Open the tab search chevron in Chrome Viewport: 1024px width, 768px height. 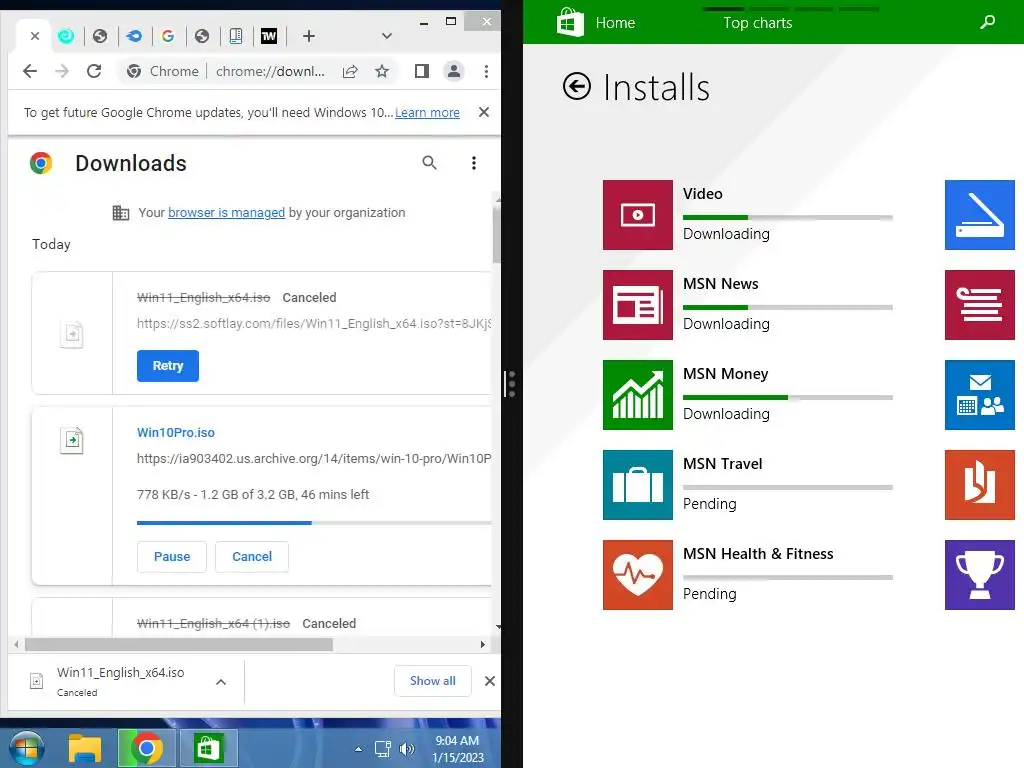click(387, 36)
